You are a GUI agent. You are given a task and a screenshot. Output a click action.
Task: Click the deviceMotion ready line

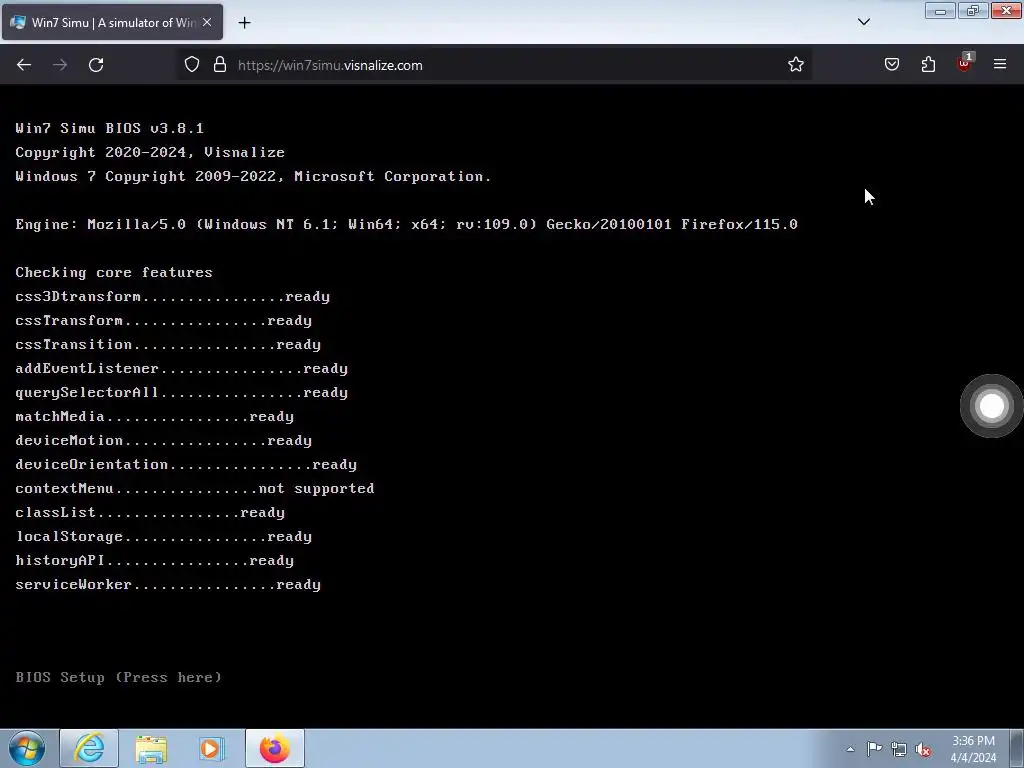[x=164, y=441]
